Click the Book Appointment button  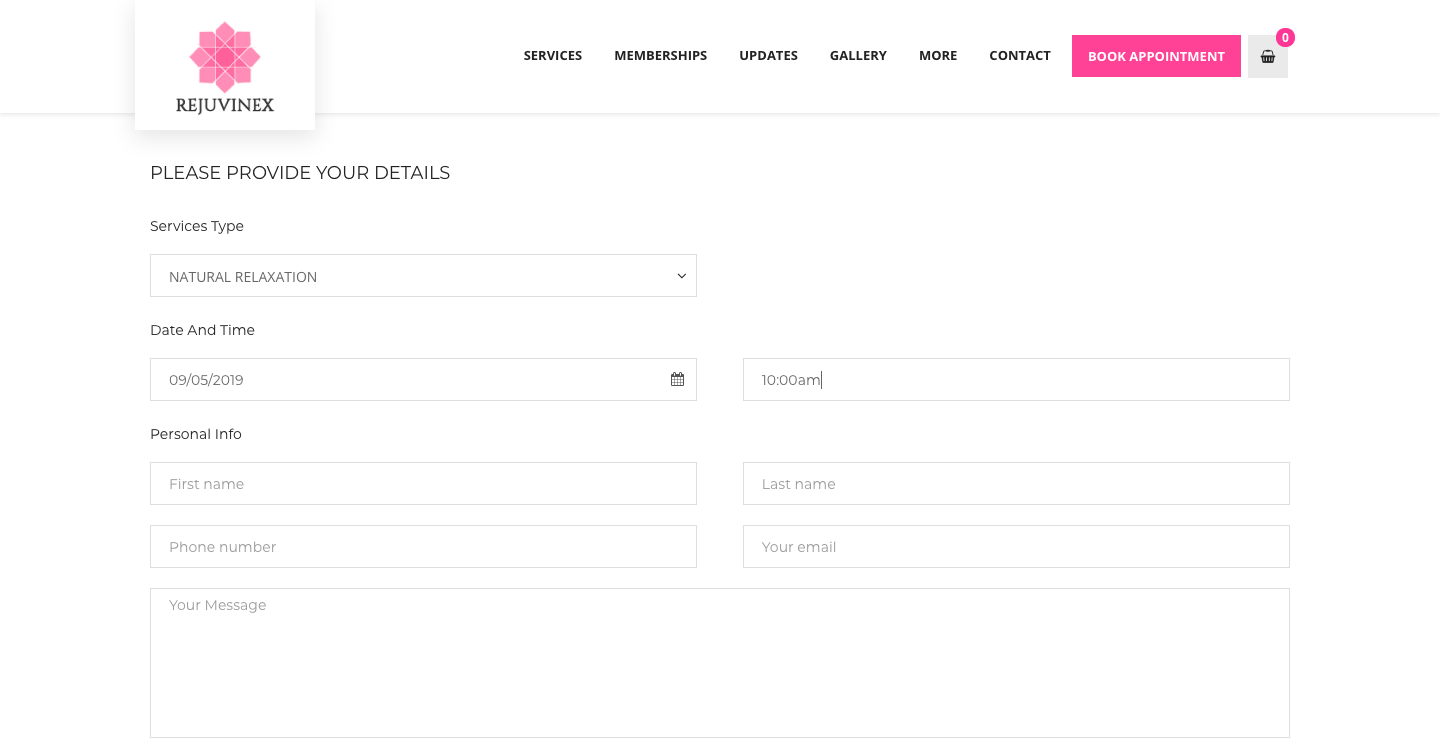1156,56
